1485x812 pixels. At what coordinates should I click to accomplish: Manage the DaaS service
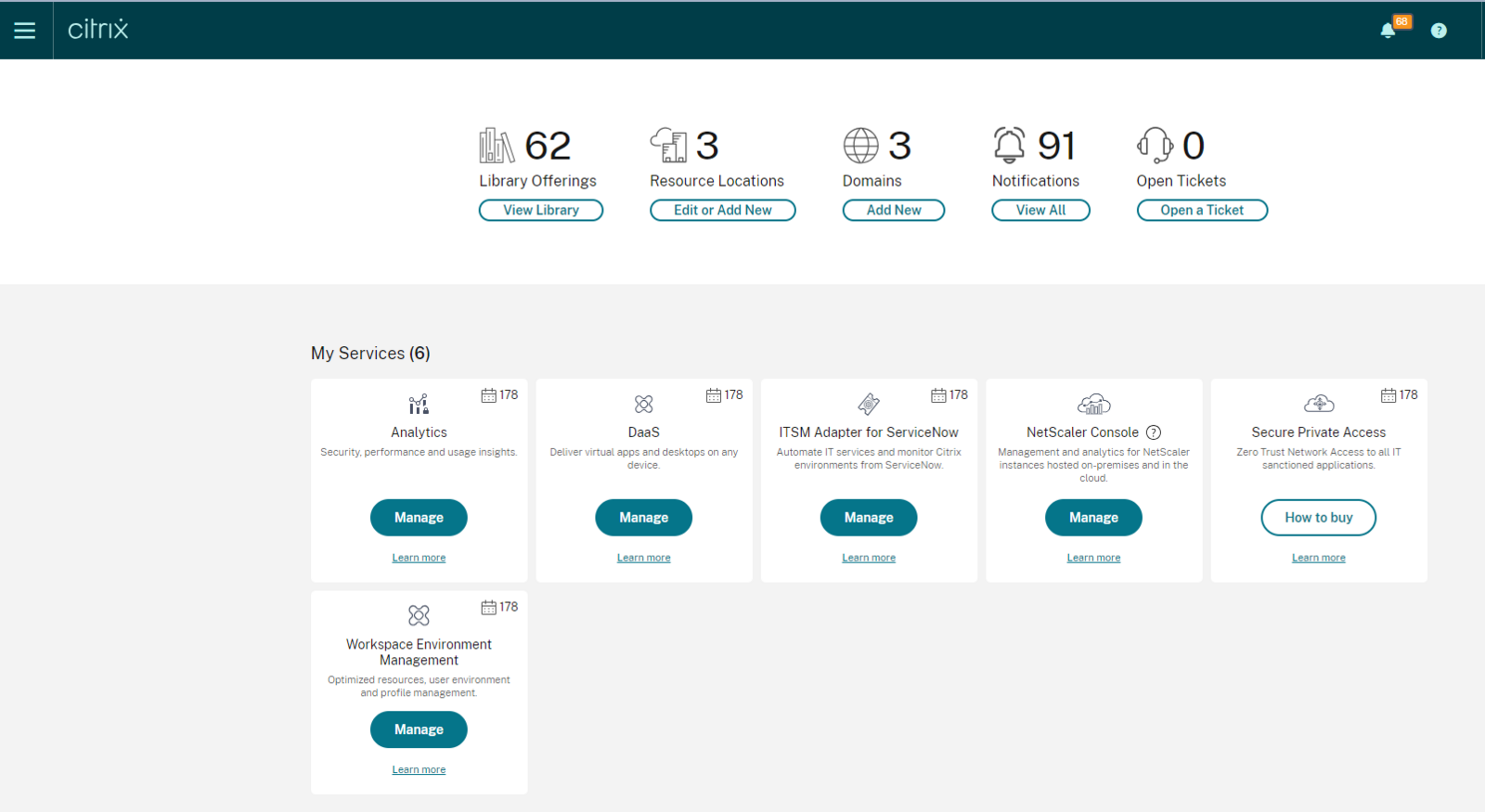tap(643, 518)
